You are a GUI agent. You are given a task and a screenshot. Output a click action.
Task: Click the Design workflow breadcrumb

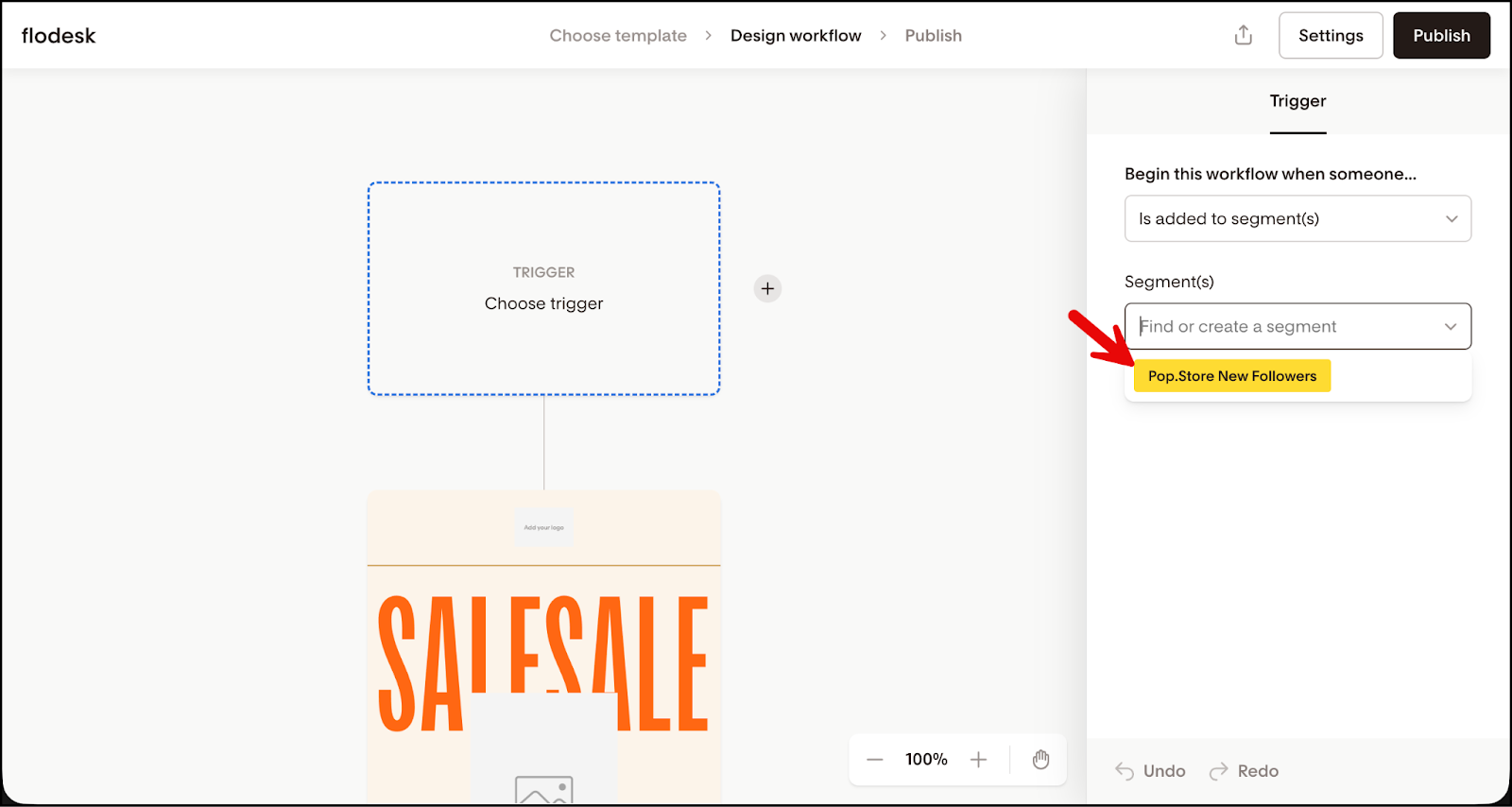click(x=795, y=36)
